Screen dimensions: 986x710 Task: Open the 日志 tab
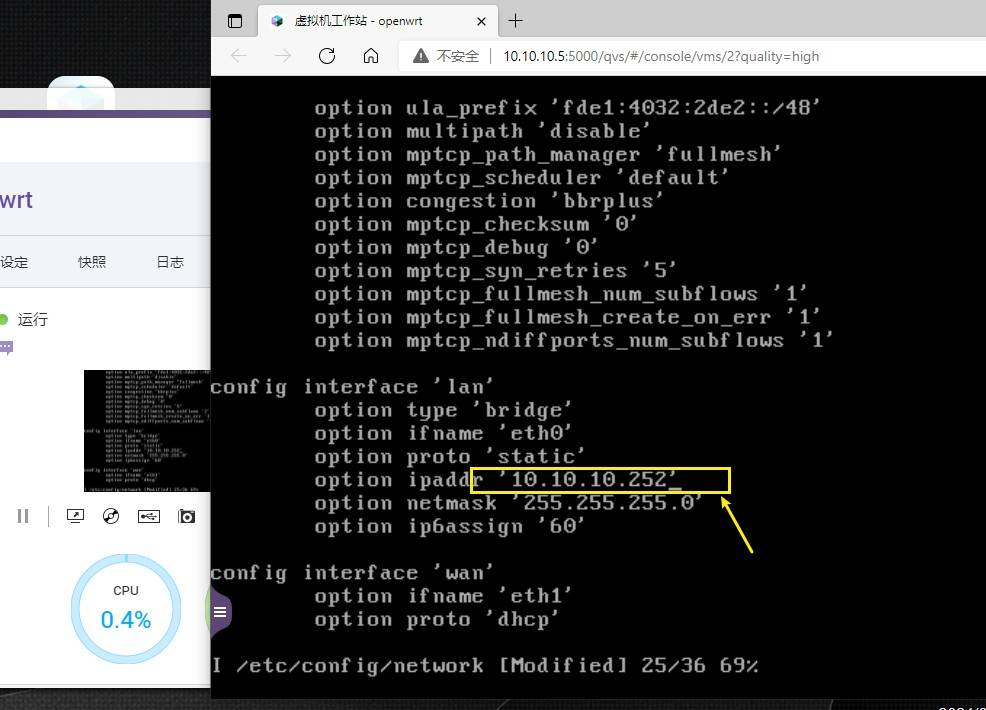[x=170, y=262]
